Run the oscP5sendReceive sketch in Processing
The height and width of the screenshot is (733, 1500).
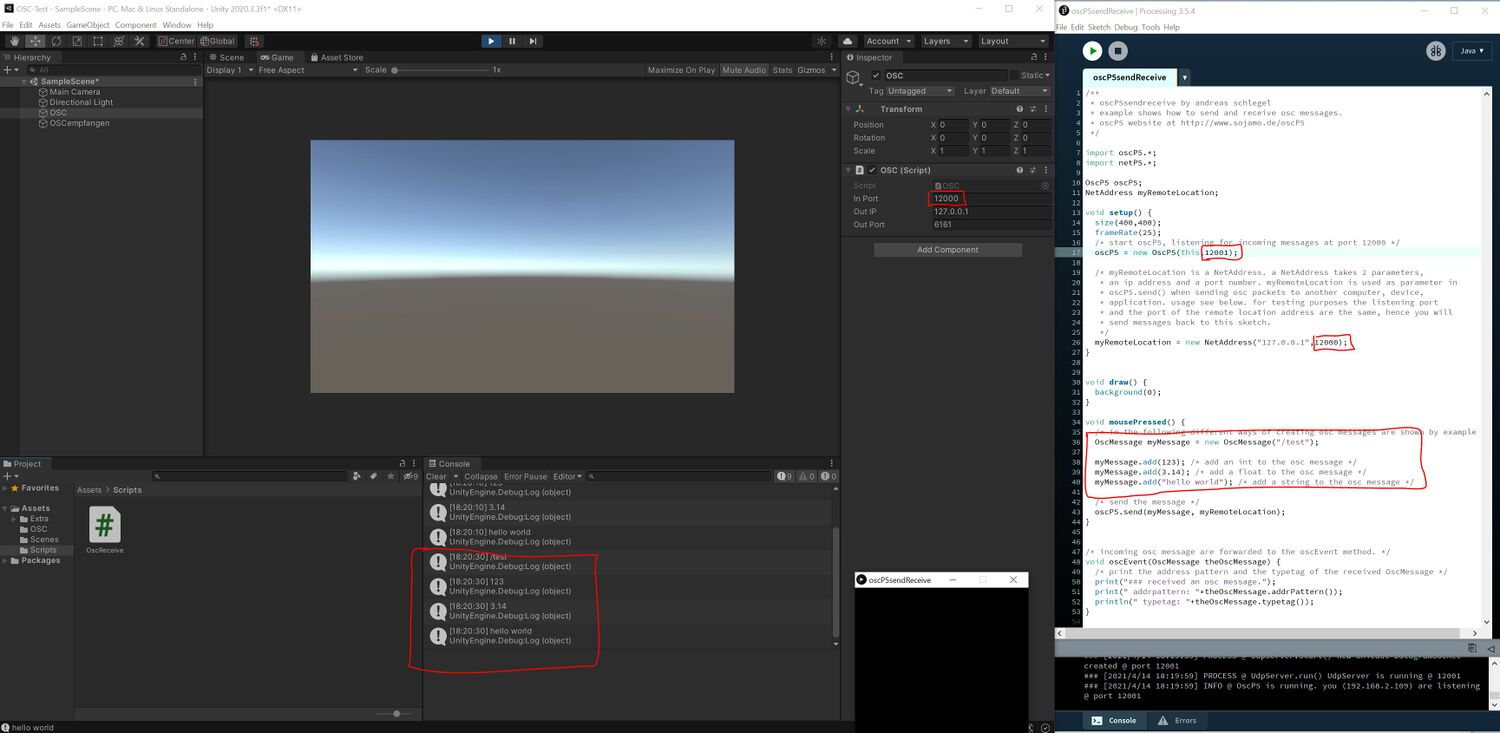[x=1091, y=51]
